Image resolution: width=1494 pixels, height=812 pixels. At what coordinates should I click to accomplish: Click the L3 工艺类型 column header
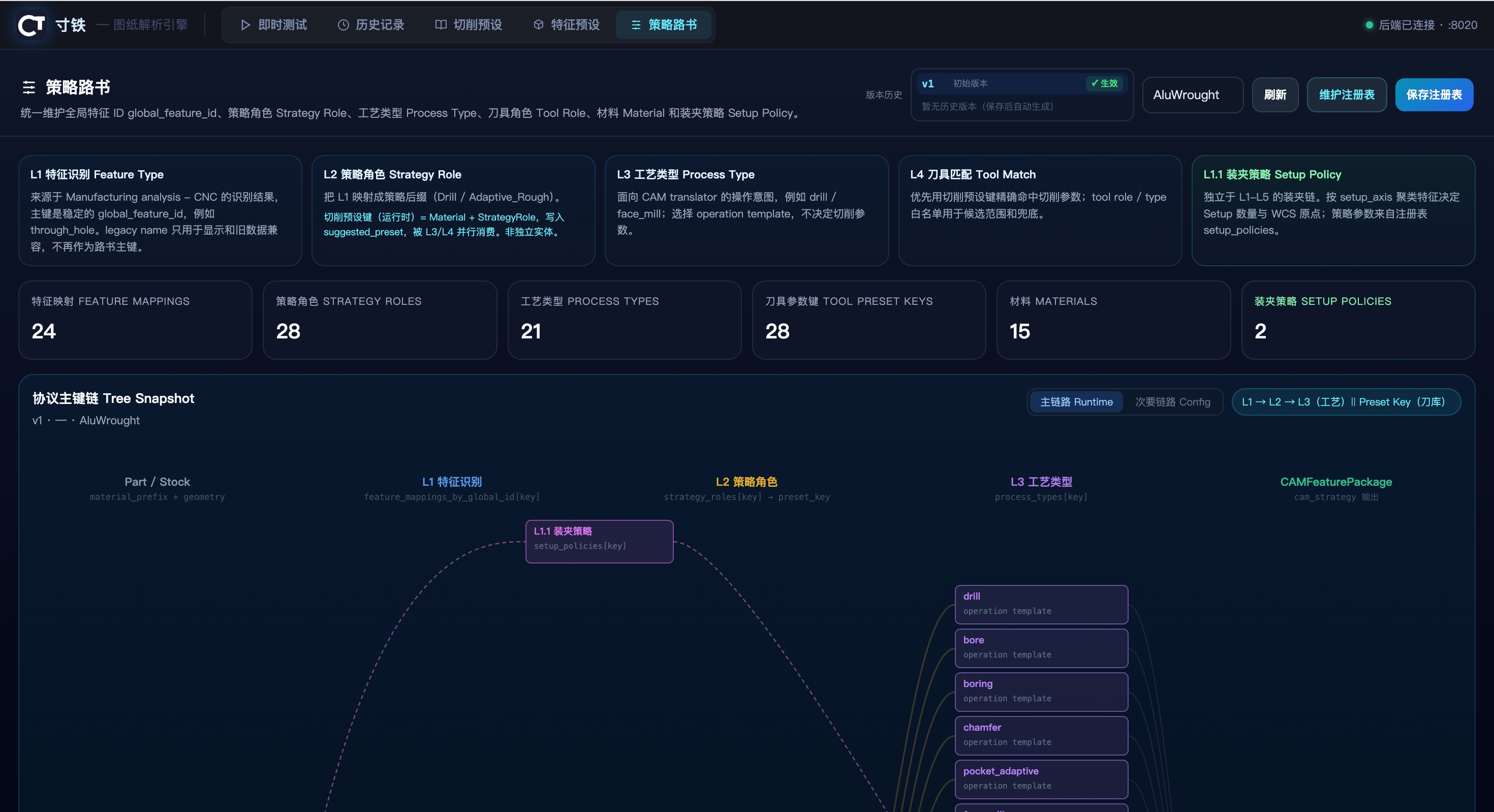(1041, 482)
